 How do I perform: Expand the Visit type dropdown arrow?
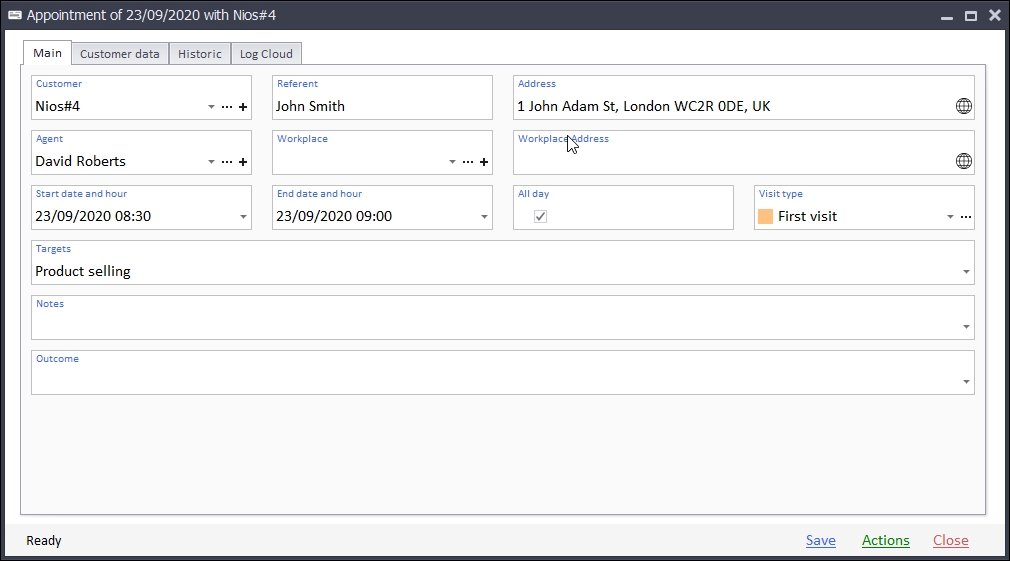(950, 217)
